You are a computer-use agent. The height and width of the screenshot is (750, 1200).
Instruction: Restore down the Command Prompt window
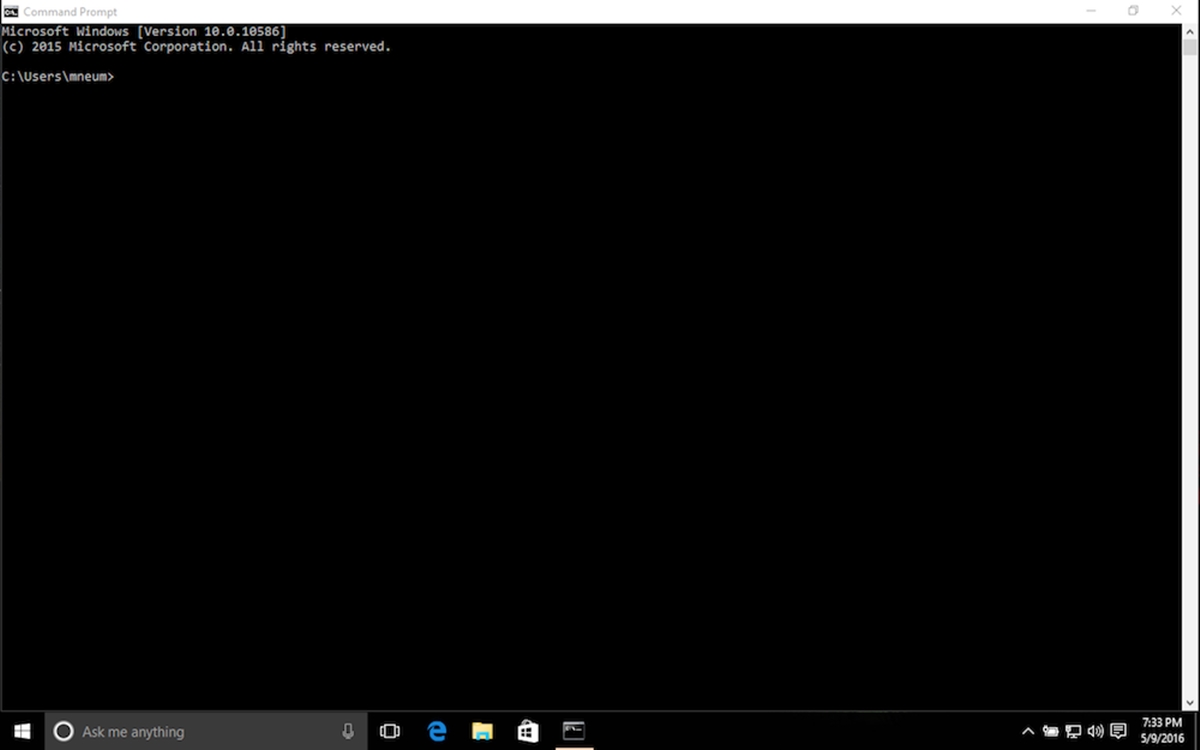pyautogui.click(x=1133, y=11)
